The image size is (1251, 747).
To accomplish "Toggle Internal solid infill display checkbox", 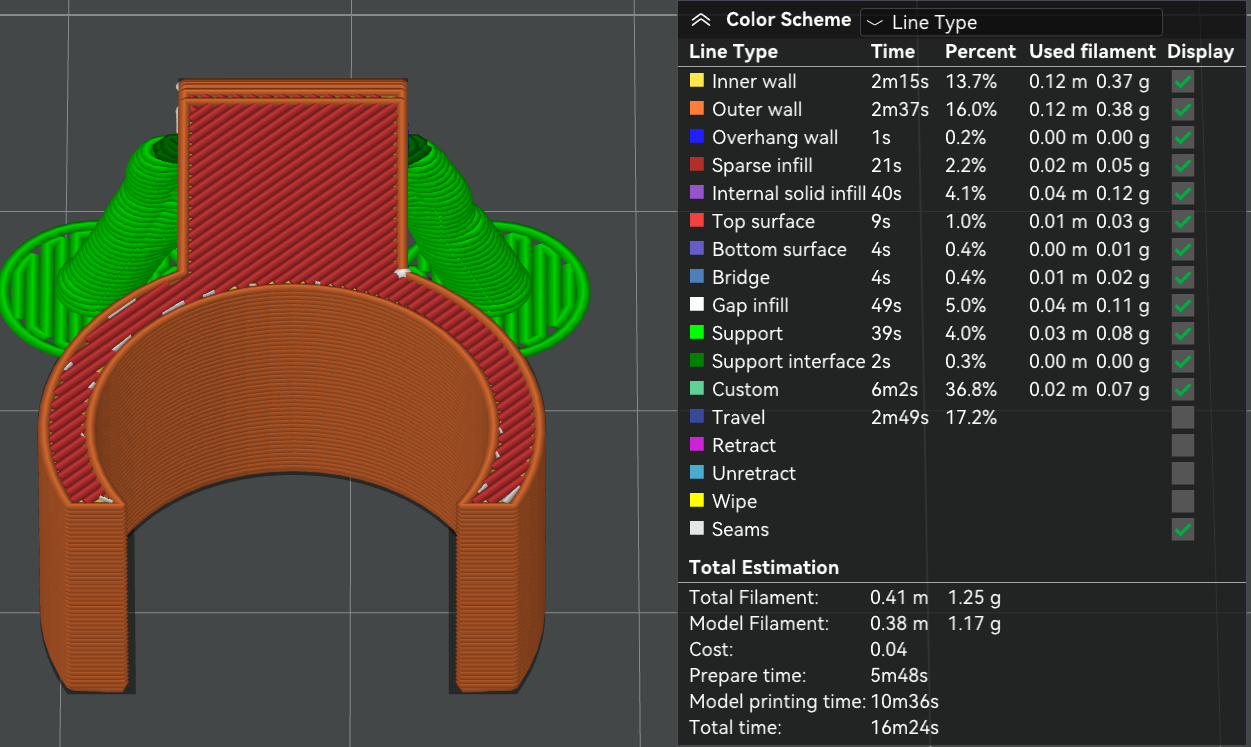I will (1183, 193).
